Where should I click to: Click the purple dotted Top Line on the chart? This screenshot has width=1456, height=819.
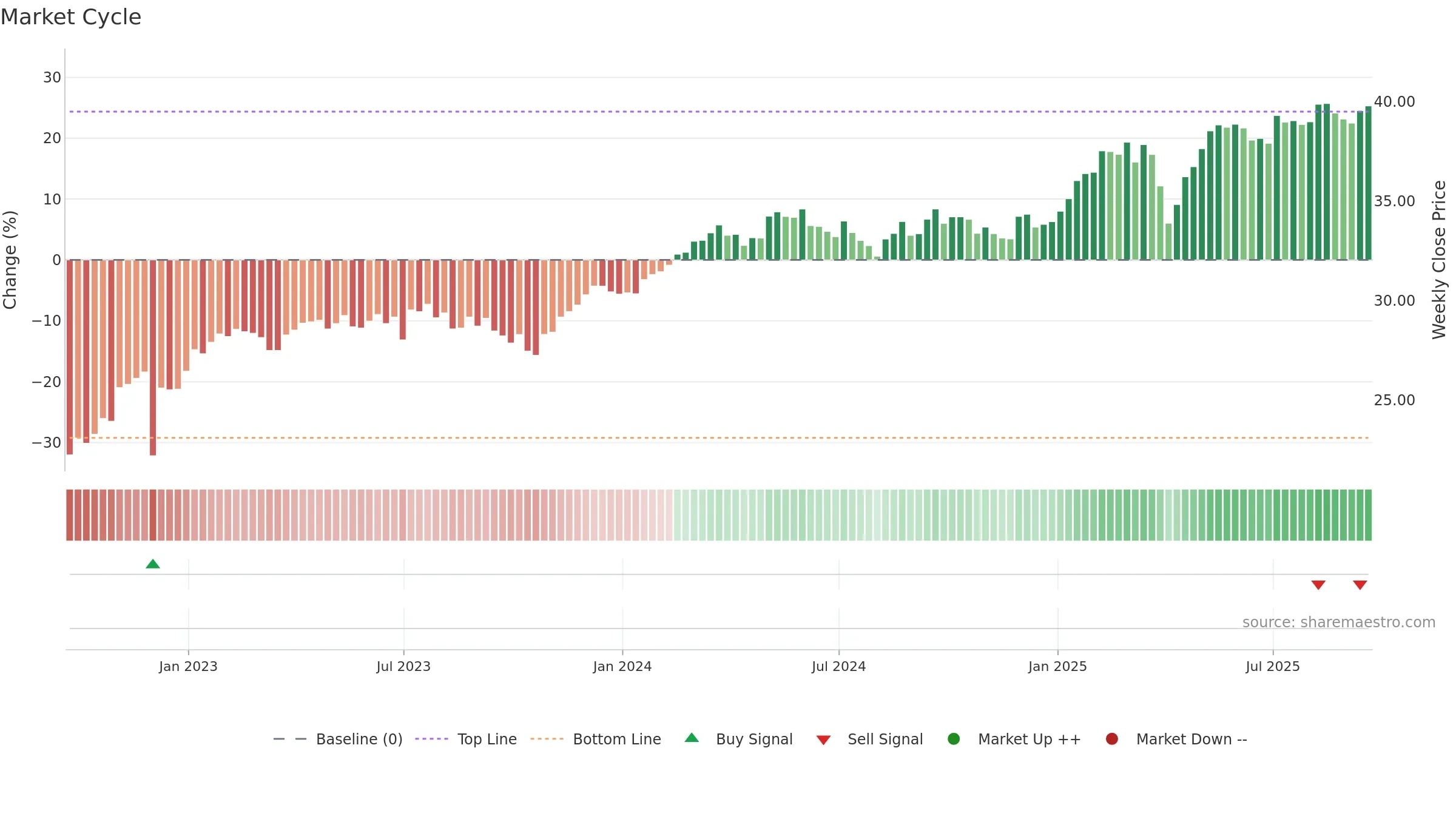(719, 112)
